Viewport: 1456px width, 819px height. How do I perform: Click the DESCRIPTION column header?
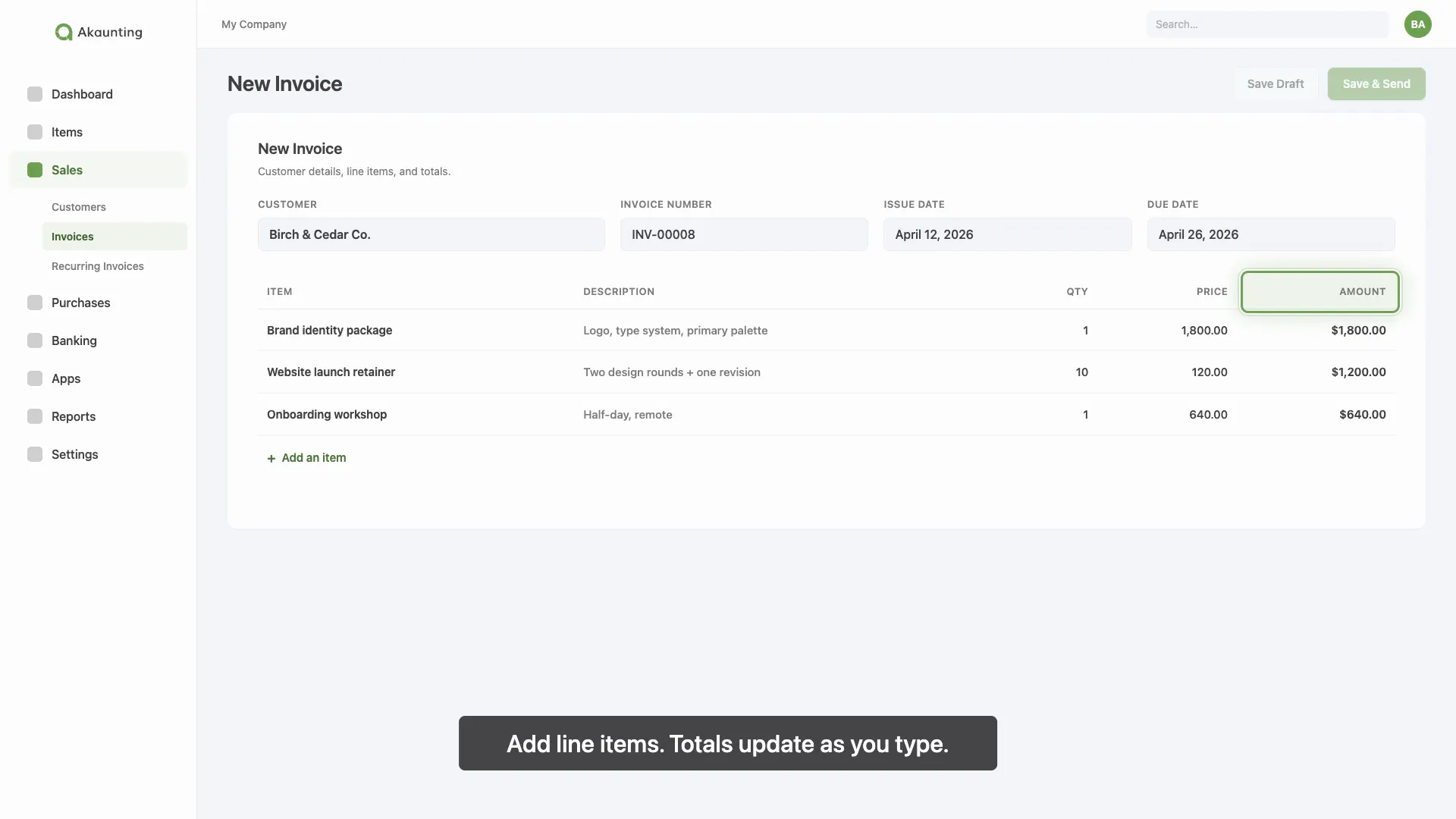[x=619, y=291]
